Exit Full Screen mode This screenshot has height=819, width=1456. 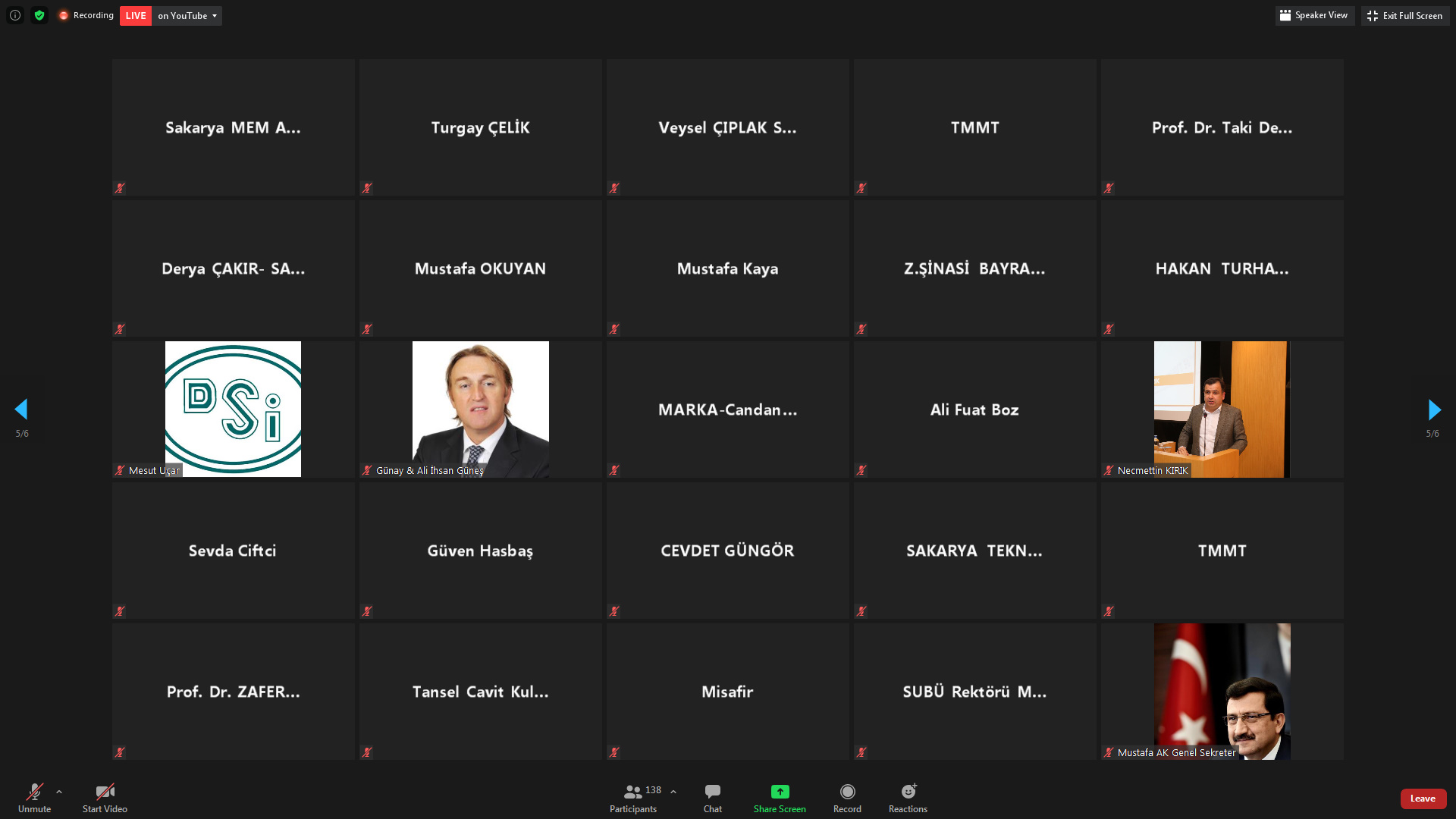pyautogui.click(x=1404, y=15)
